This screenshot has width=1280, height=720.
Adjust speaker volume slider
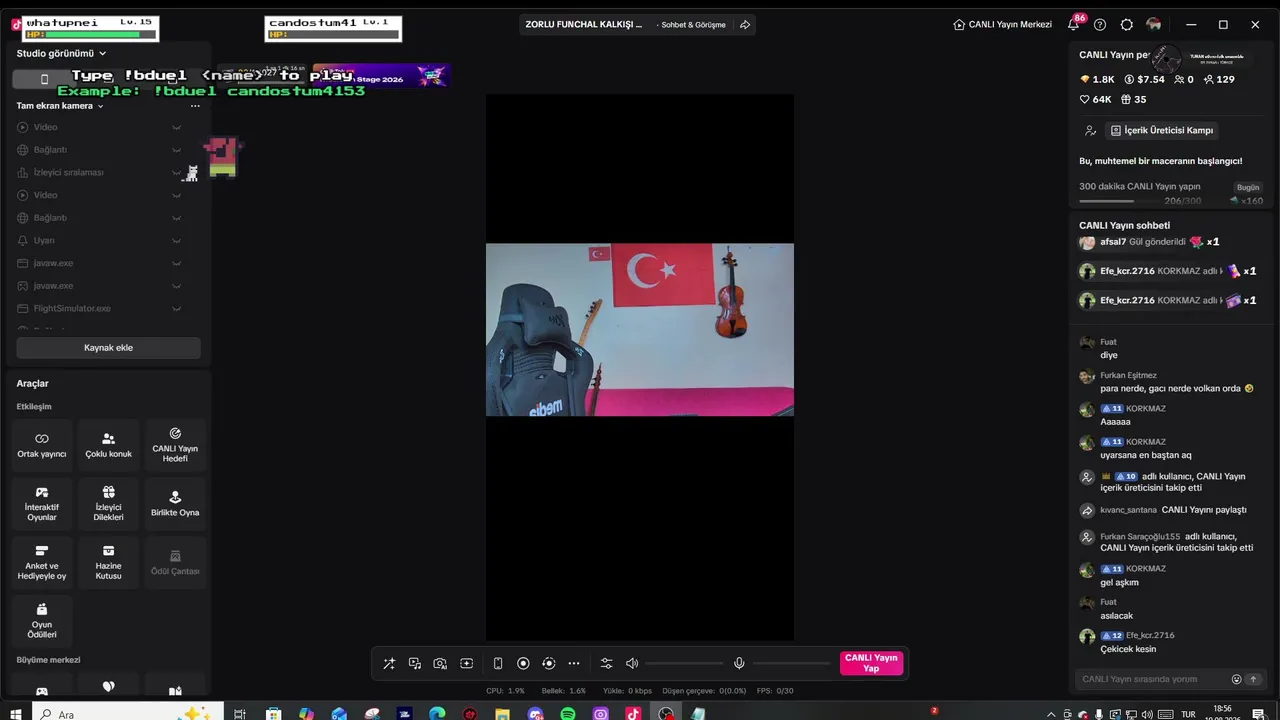[684, 663]
